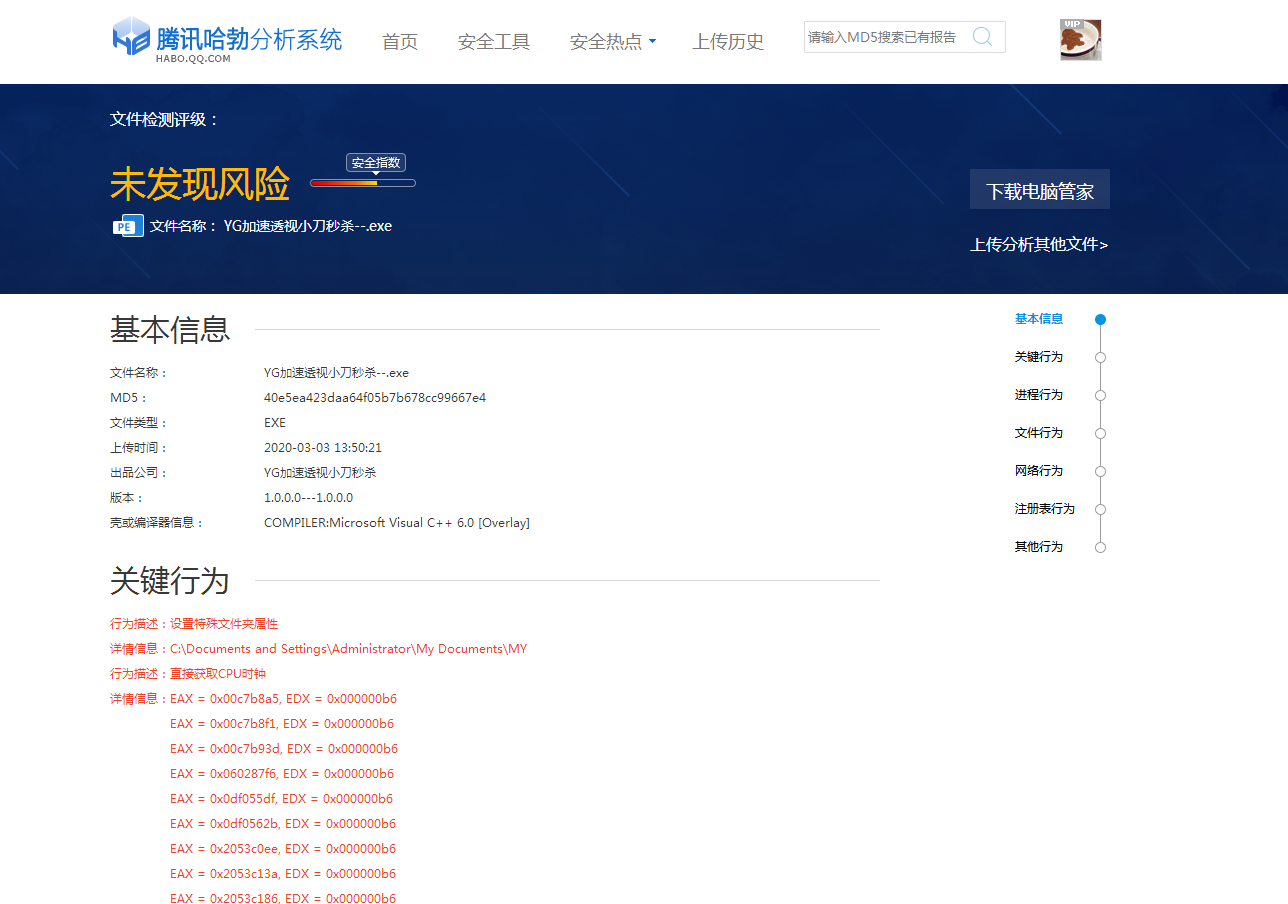Go to 首页 in the navigation
1288x904 pixels.
click(400, 42)
